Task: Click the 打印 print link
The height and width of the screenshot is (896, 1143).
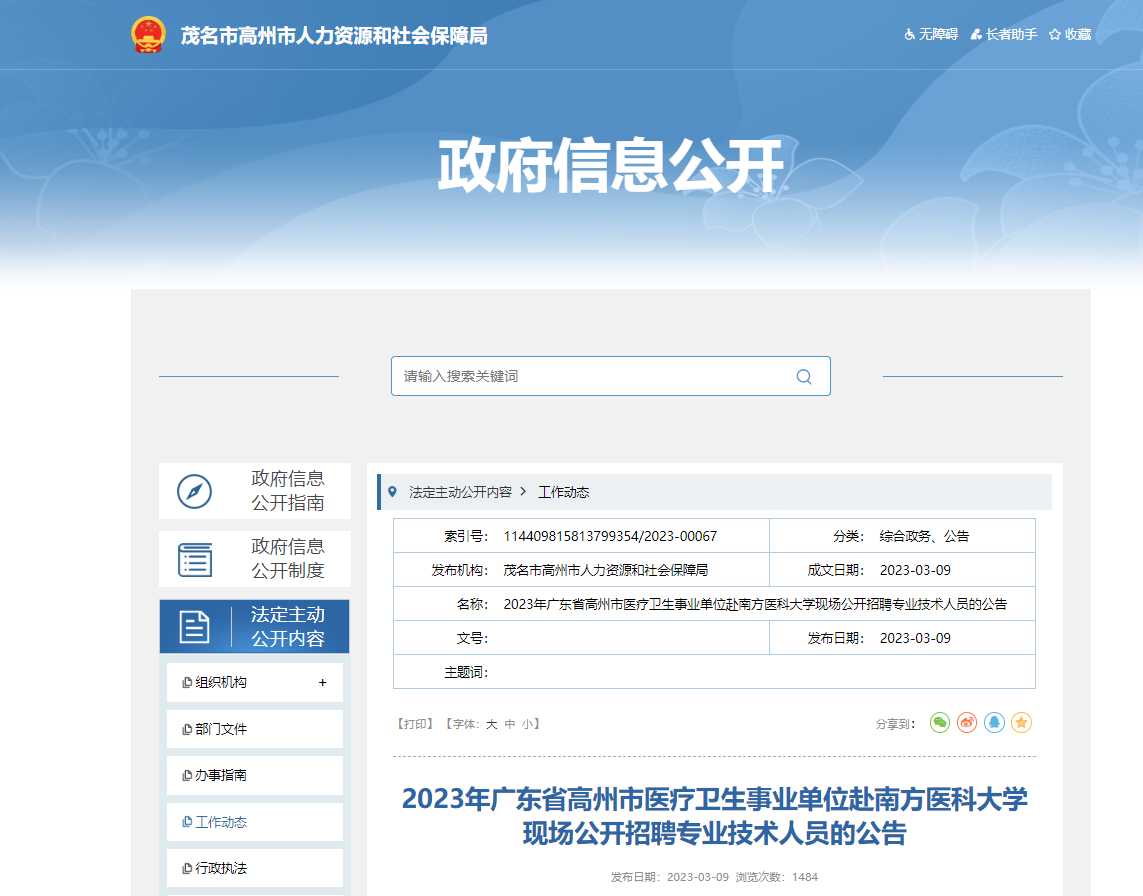Action: pos(414,724)
